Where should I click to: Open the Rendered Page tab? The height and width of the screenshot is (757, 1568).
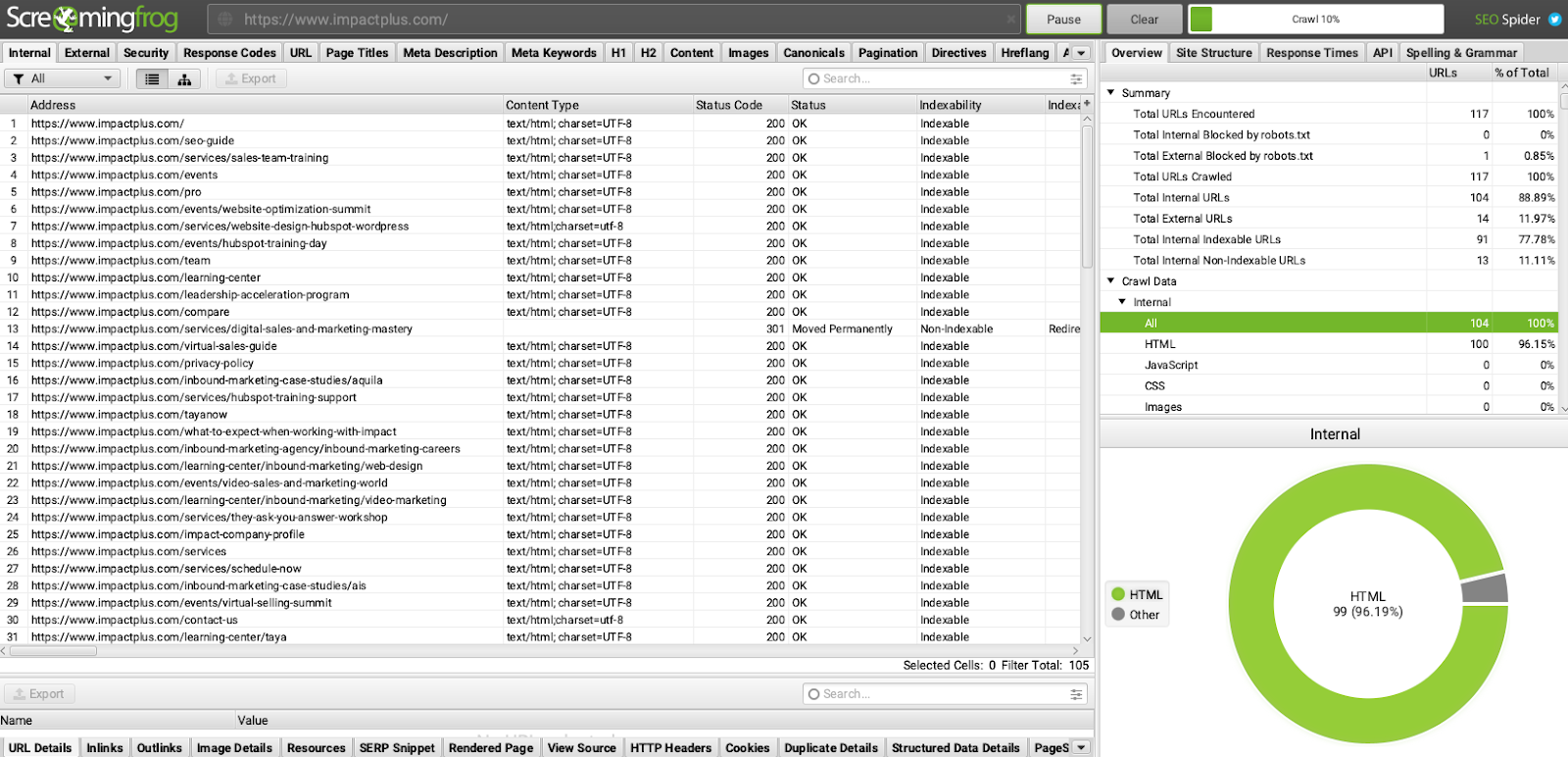[x=491, y=747]
